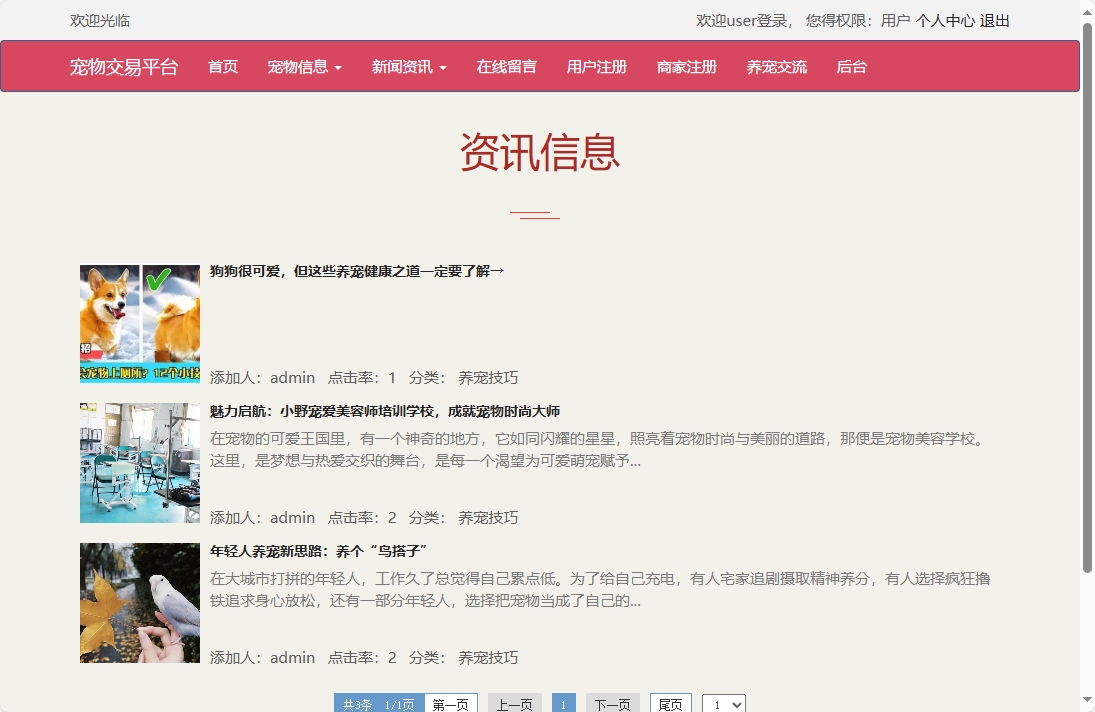Click 退出 to log out
The height and width of the screenshot is (712, 1095).
coord(995,20)
